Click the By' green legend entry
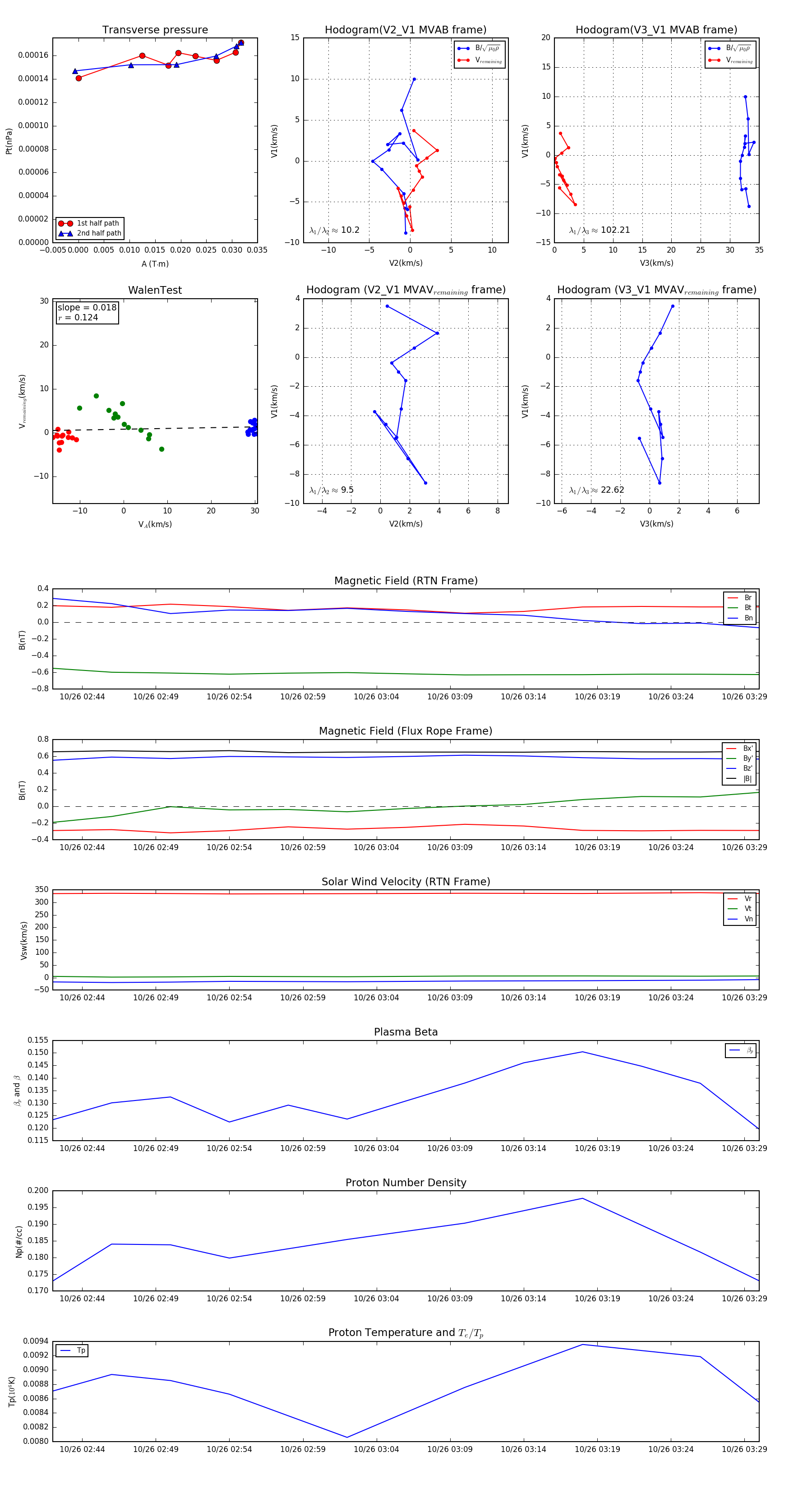 click(739, 758)
